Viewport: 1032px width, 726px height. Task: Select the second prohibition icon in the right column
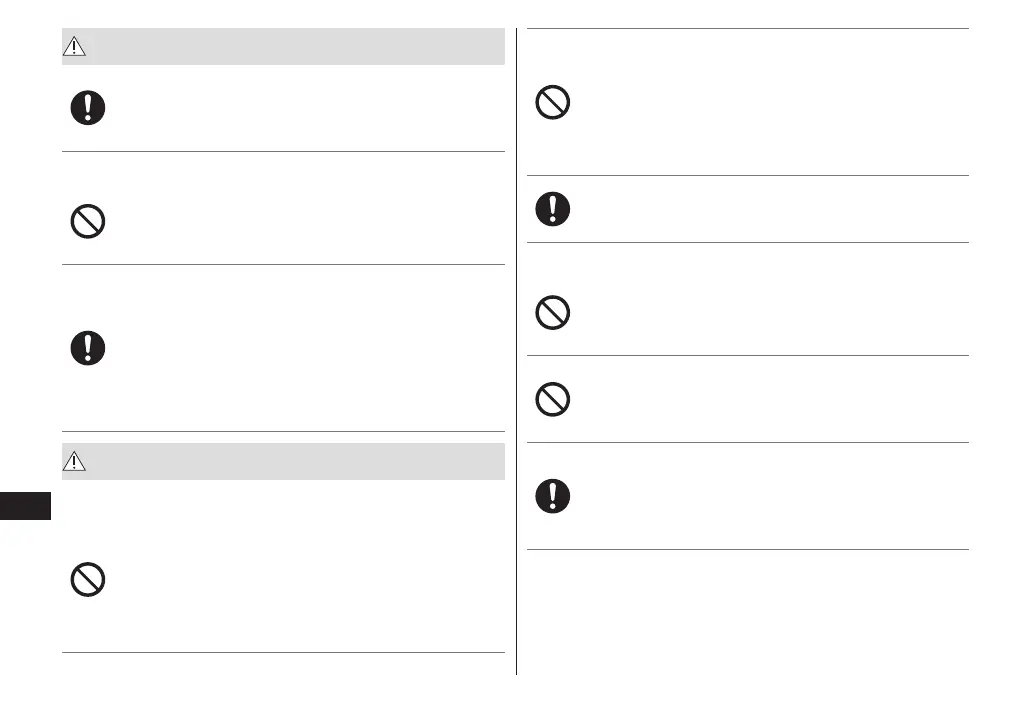(553, 314)
